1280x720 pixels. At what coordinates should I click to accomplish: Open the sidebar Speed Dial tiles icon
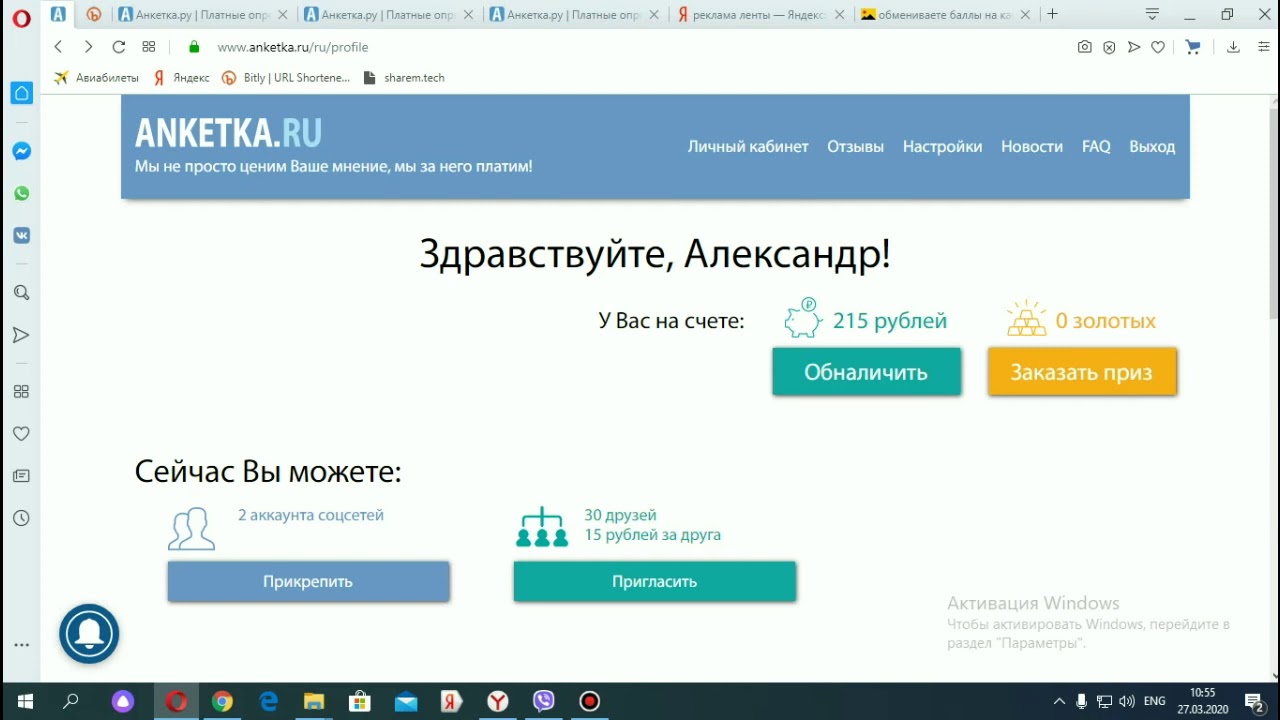click(x=21, y=391)
